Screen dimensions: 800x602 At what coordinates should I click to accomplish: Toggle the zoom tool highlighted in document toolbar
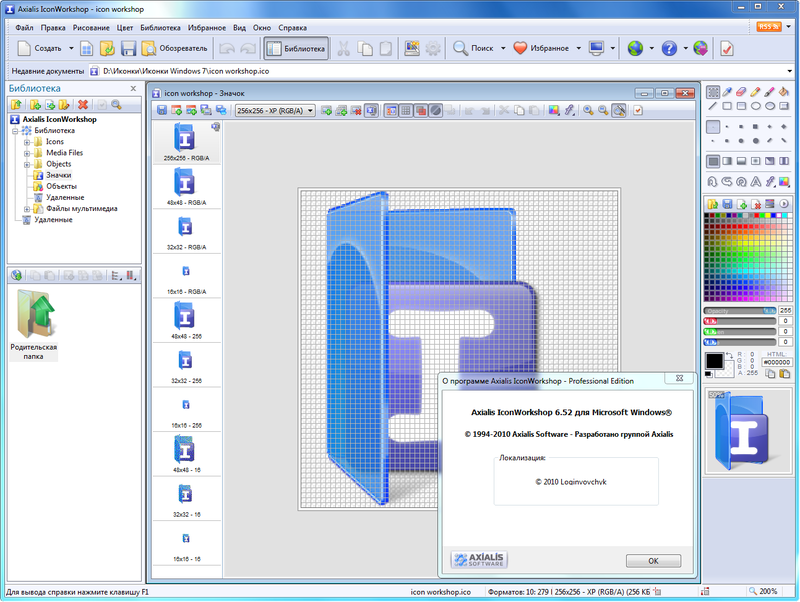[618, 110]
